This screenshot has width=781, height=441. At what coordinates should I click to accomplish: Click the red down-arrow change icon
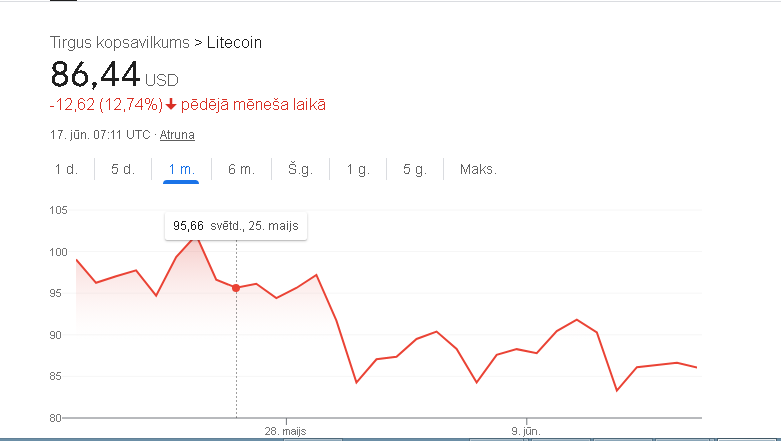coord(171,105)
